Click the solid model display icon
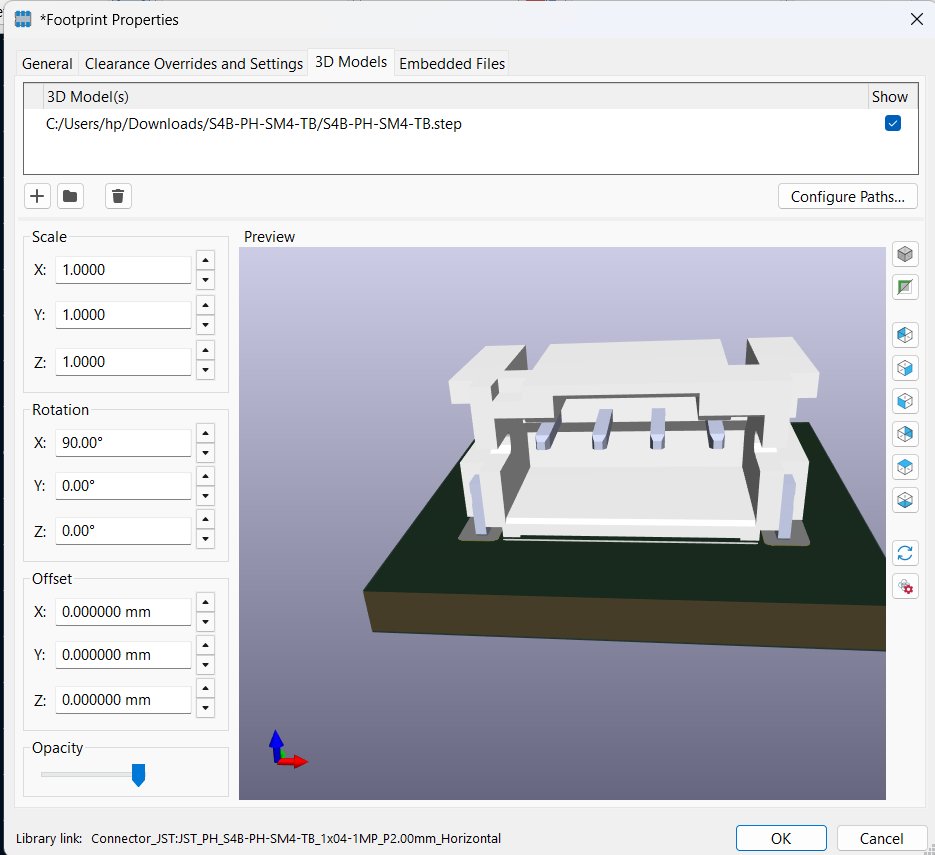 [x=905, y=254]
